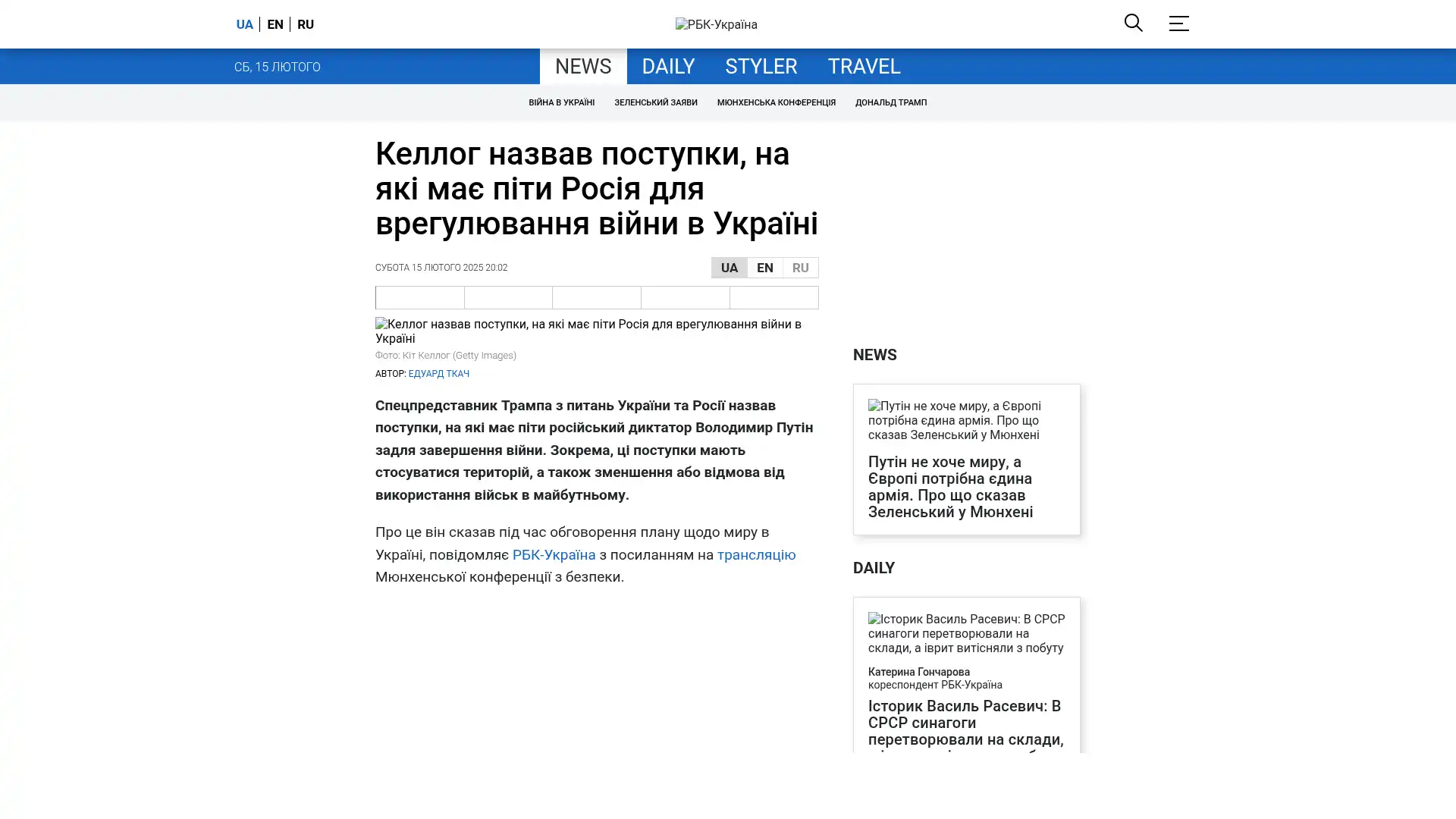This screenshot has height=819, width=1456.
Task: Open the site search magnifier icon
Action: click(1133, 23)
